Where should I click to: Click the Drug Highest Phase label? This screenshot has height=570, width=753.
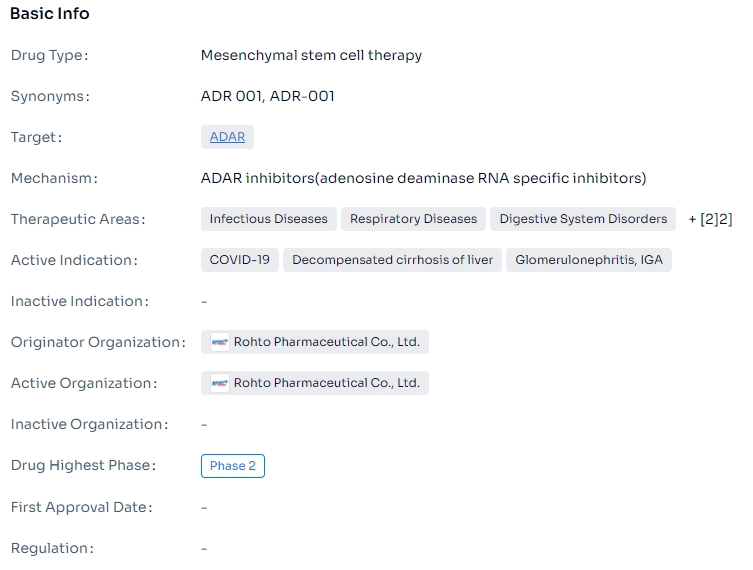83,466
